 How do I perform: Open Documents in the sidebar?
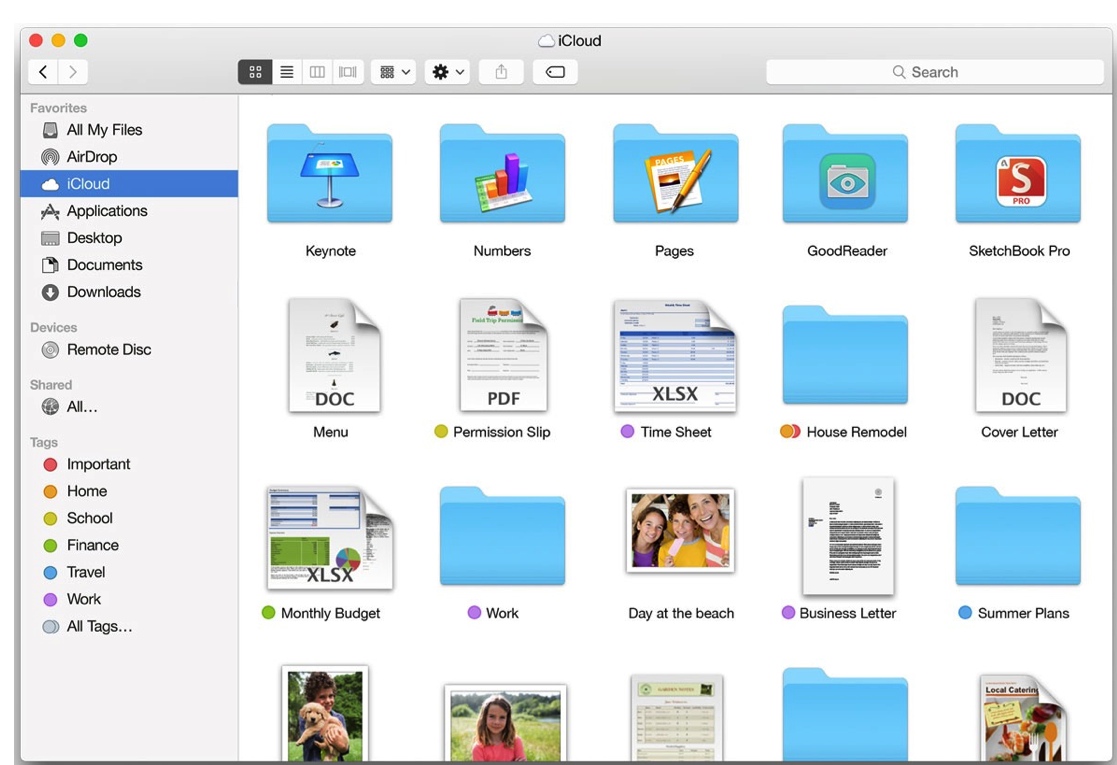coord(129,265)
